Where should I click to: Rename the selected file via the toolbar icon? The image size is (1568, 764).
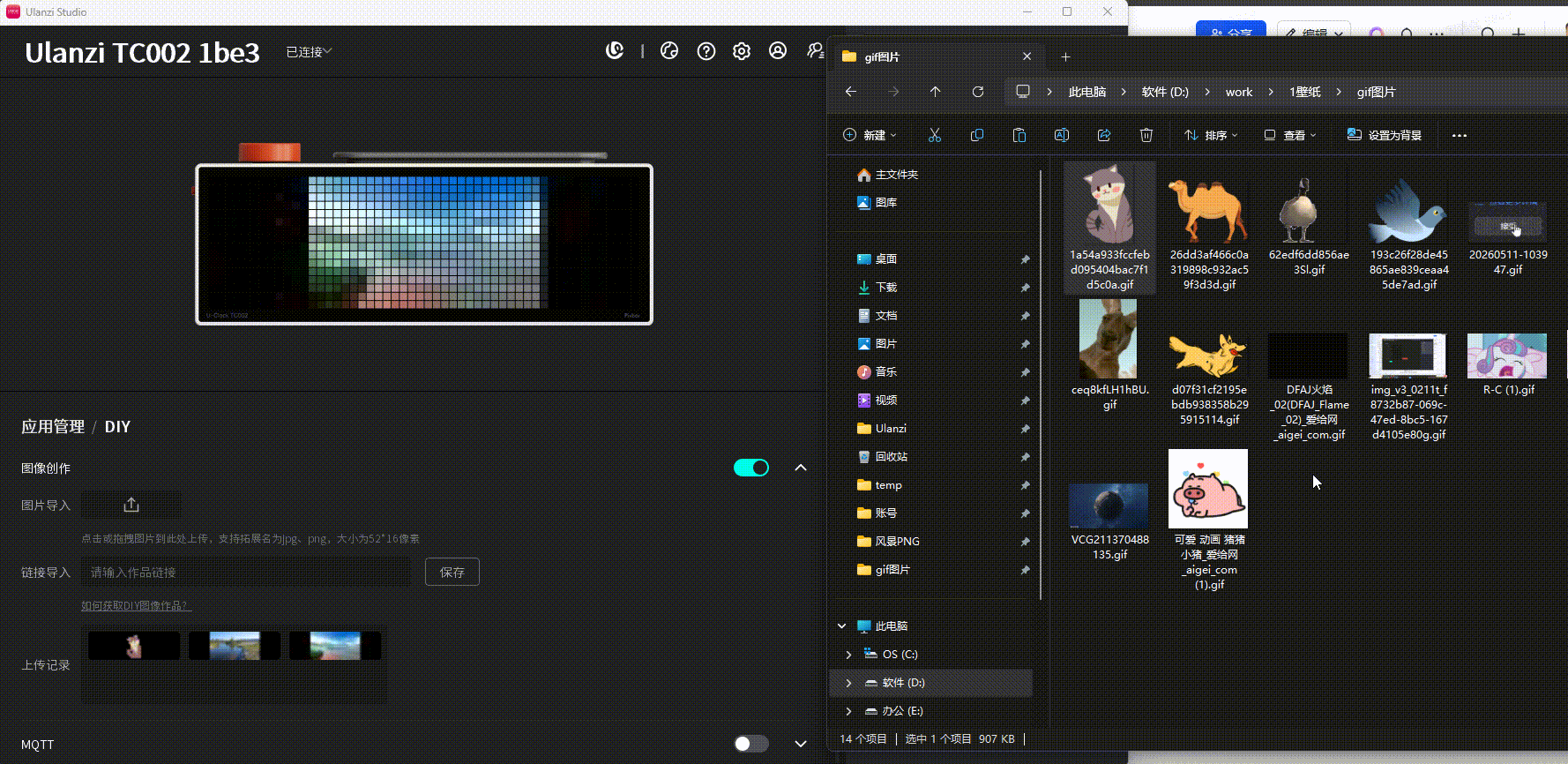[x=1062, y=135]
